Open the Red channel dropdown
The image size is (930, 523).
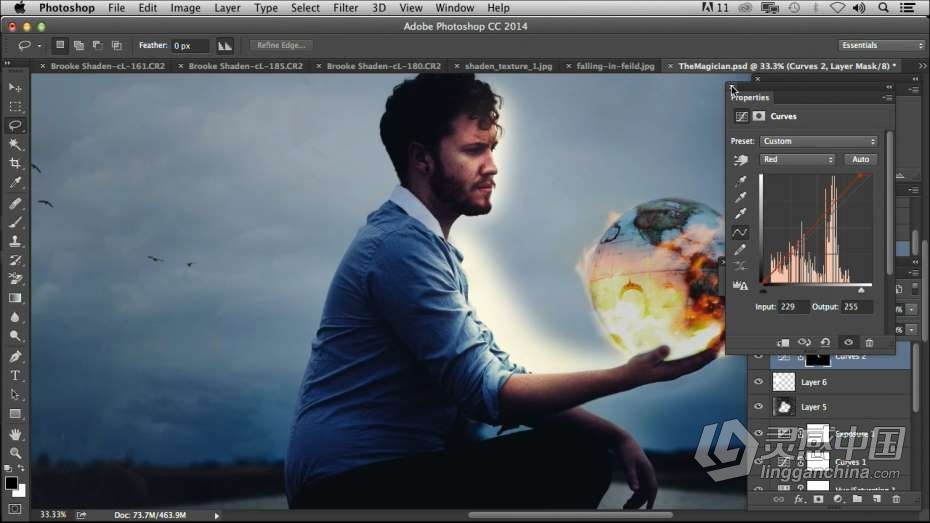[x=797, y=160]
